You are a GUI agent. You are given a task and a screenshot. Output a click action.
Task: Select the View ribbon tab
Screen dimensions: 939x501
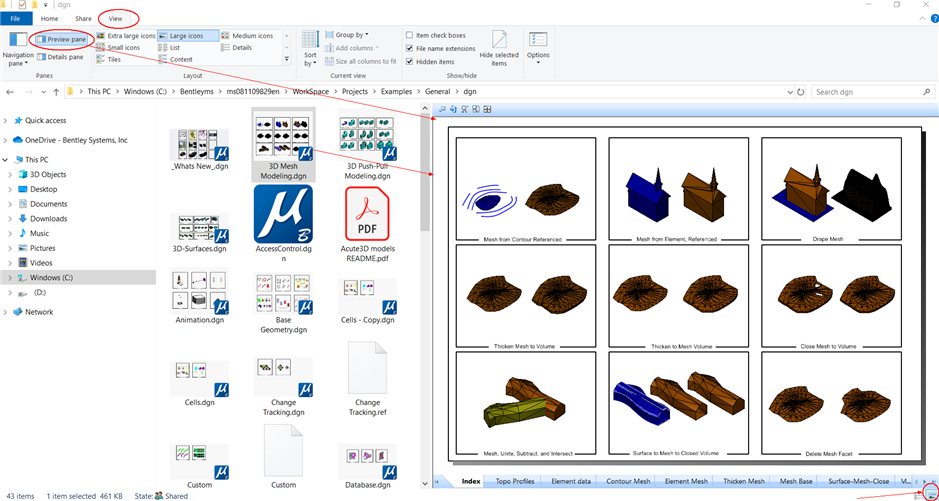(116, 19)
